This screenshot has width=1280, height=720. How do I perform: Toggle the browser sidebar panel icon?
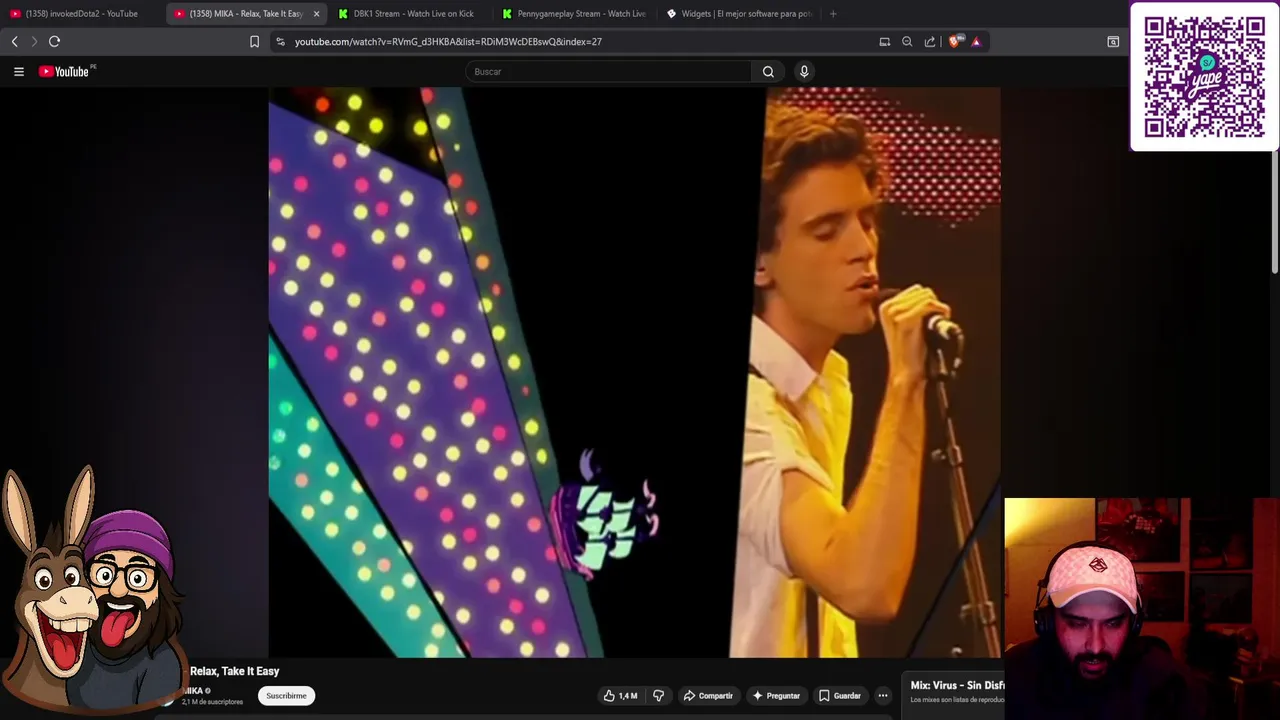coord(1113,41)
